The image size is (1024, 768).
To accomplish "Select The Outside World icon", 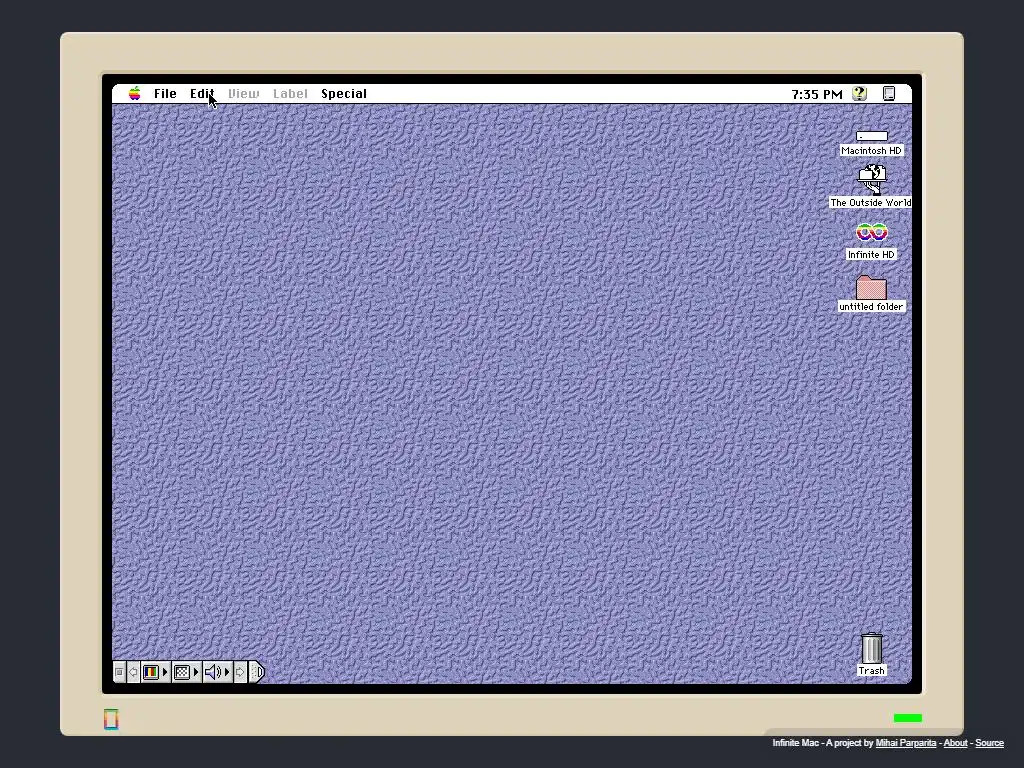I will click(x=871, y=180).
